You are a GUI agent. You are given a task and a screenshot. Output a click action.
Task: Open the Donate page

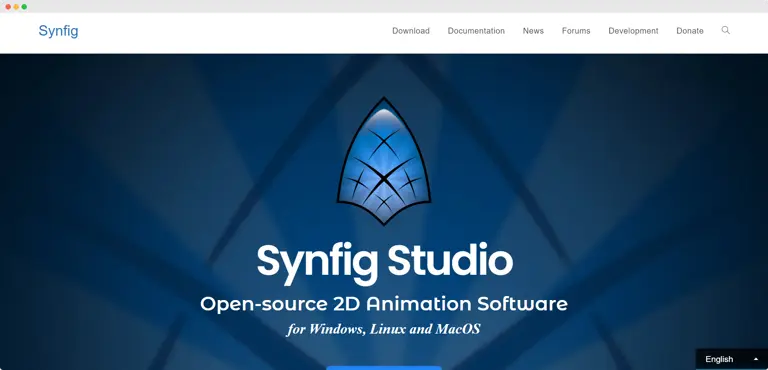tap(690, 31)
